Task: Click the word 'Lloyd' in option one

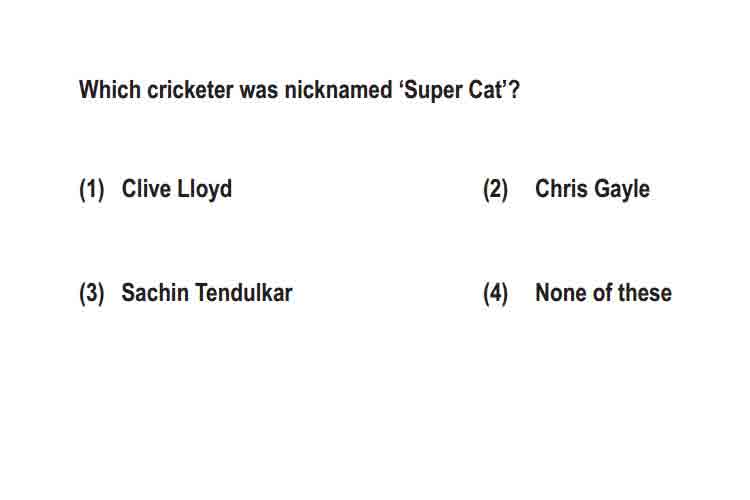Action: [204, 189]
